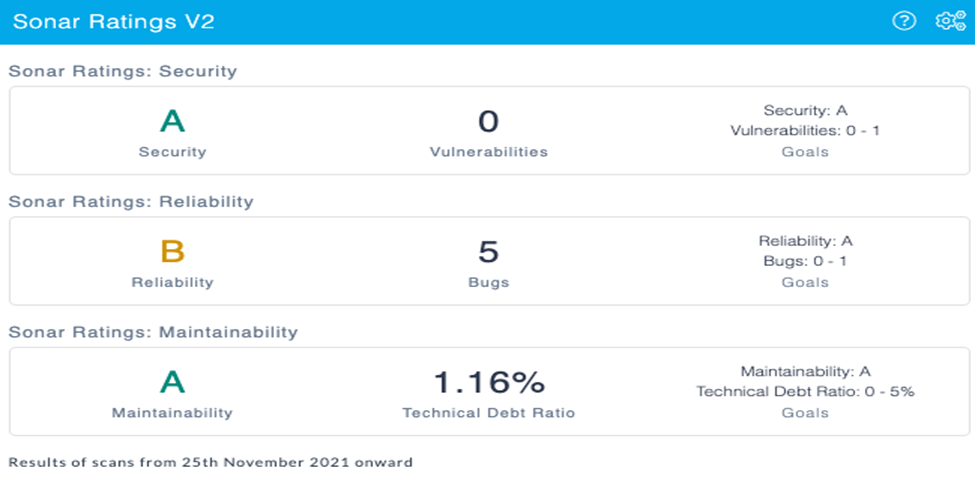
Task: Click the Sonar Ratings: Security heading
Action: coord(122,72)
